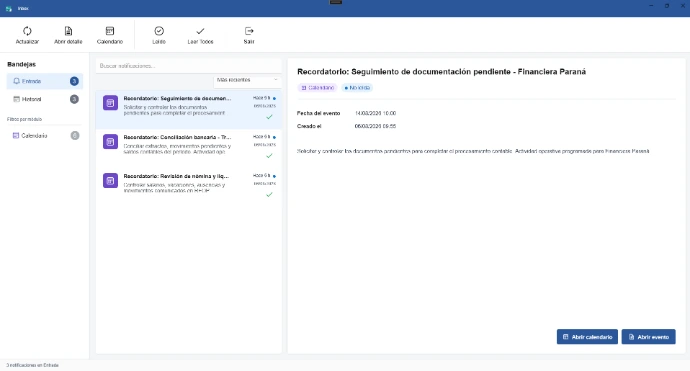Click the Abrir calendario button
The image size is (690, 371).
(587, 337)
